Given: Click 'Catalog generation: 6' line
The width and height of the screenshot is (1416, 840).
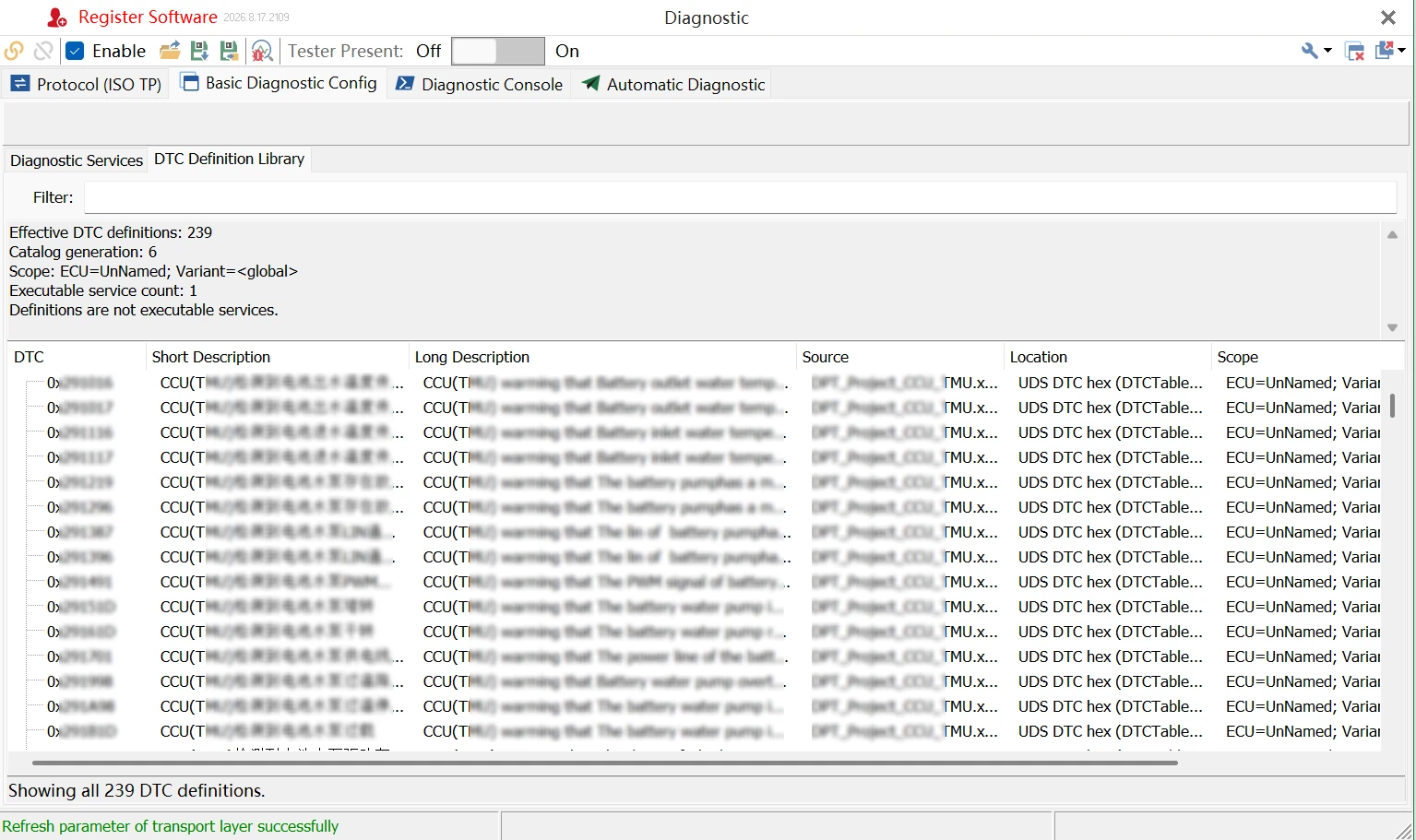Looking at the screenshot, I should click(83, 252).
